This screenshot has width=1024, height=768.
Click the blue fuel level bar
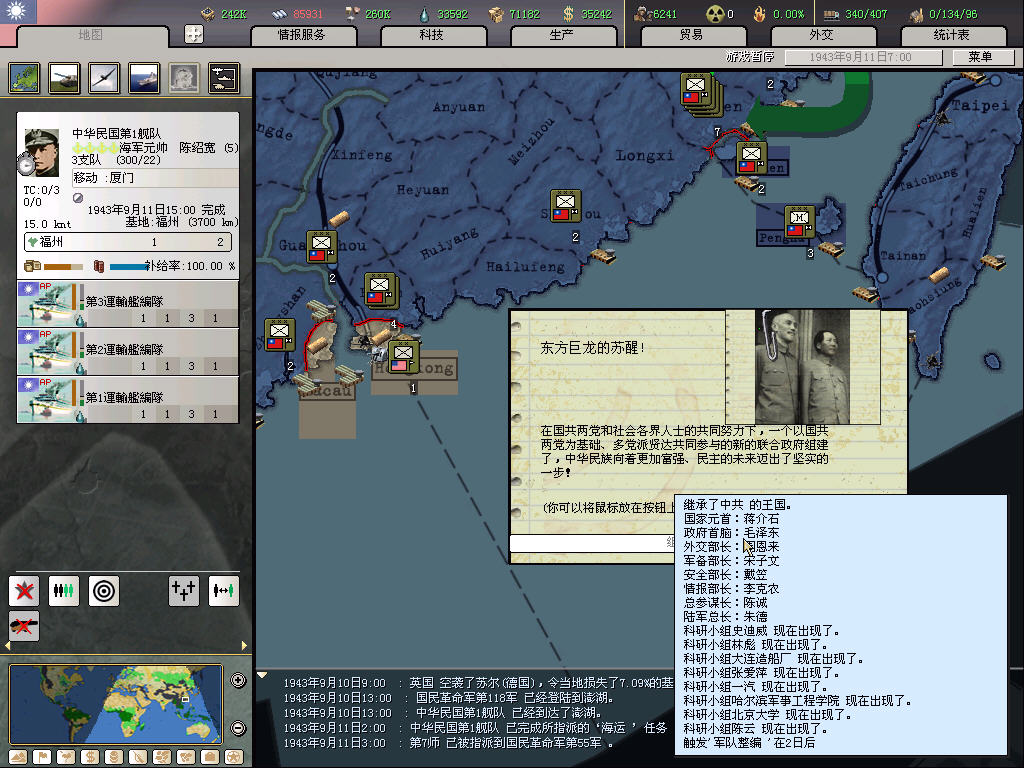129,266
